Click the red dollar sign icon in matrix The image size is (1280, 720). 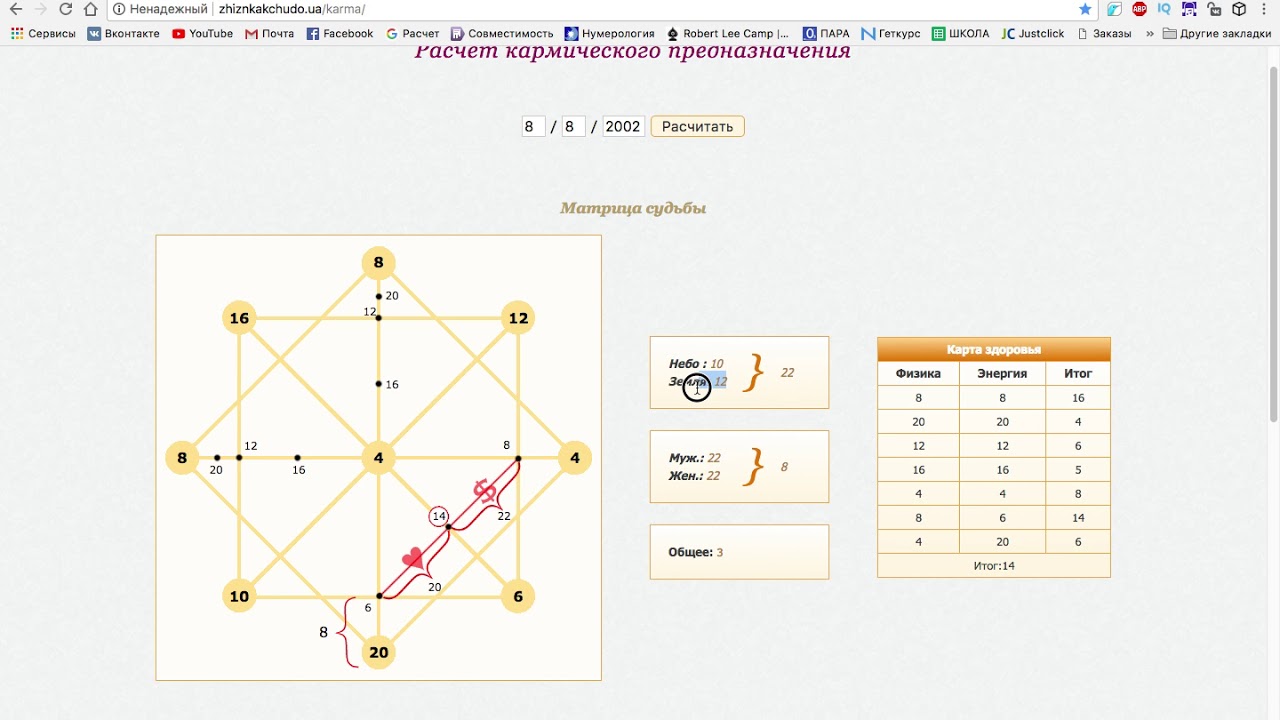(x=485, y=491)
